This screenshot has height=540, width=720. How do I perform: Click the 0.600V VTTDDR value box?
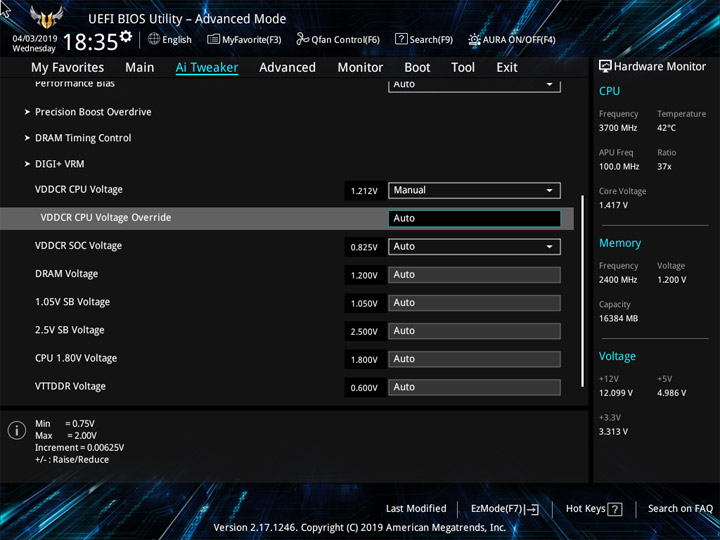pos(365,388)
